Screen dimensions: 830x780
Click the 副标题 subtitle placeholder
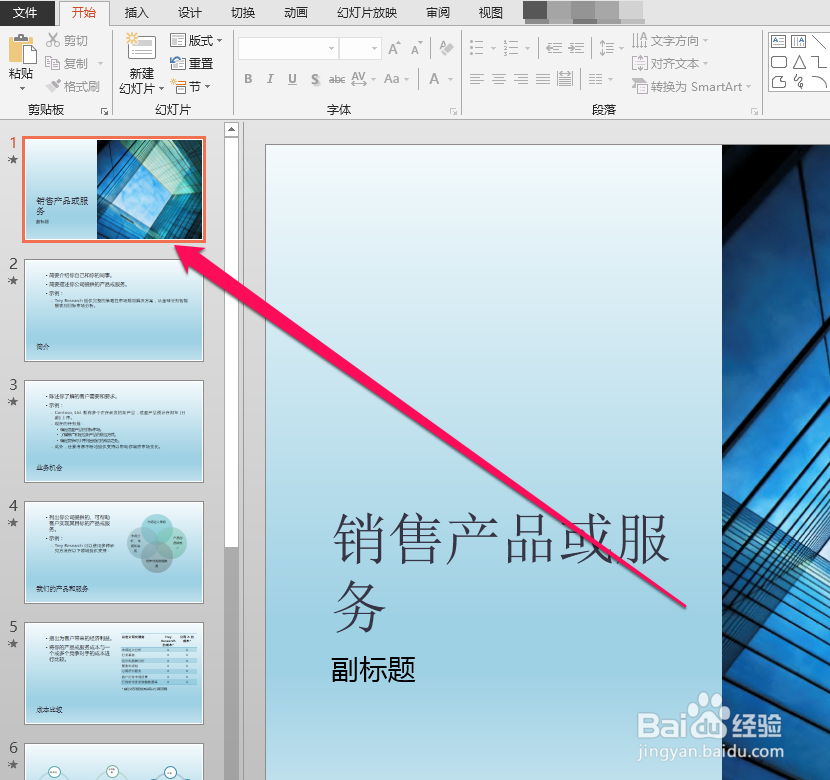point(373,669)
